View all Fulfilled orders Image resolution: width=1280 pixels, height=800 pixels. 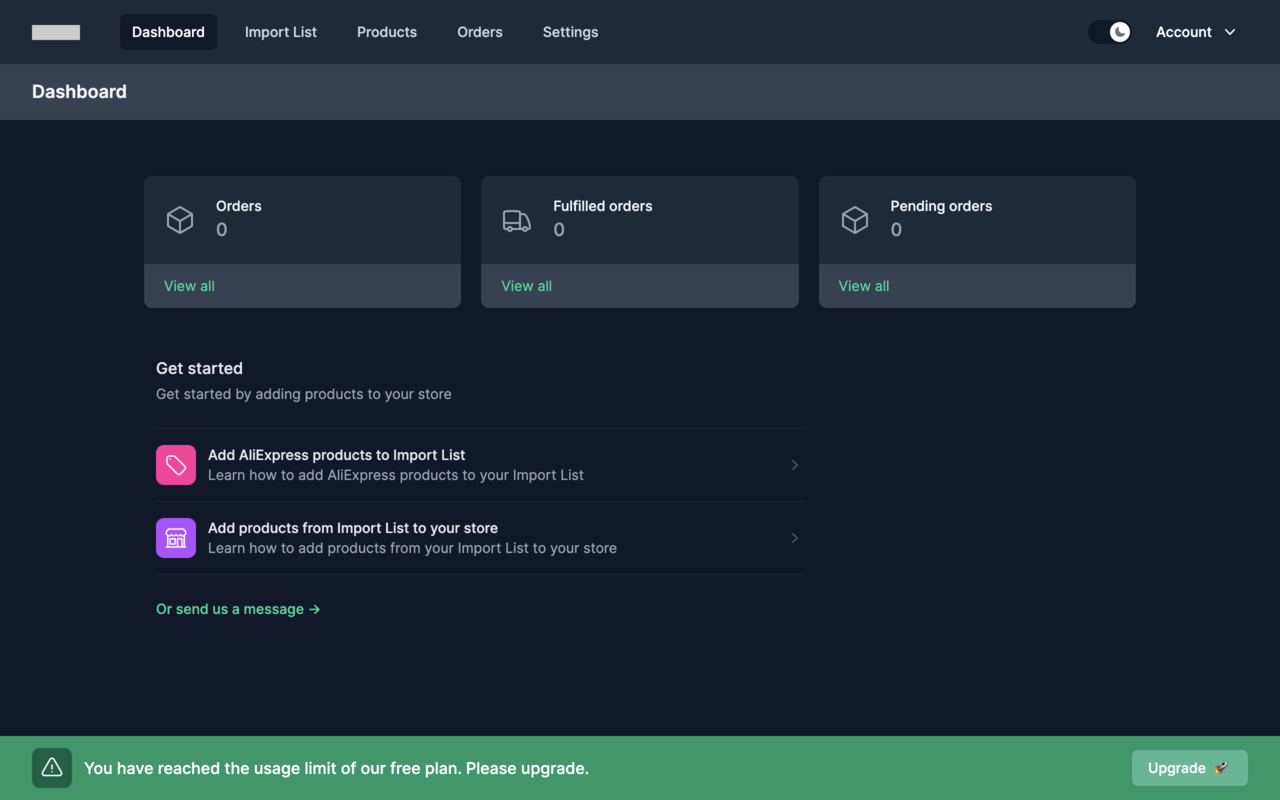pyautogui.click(x=526, y=286)
